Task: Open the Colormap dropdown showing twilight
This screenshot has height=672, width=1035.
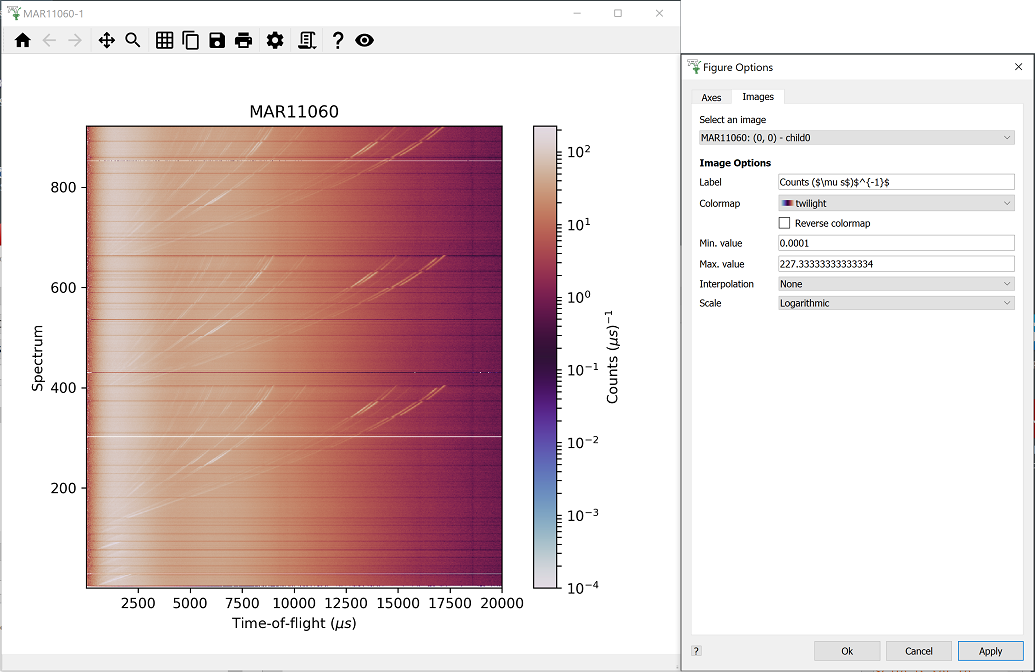Action: point(896,203)
